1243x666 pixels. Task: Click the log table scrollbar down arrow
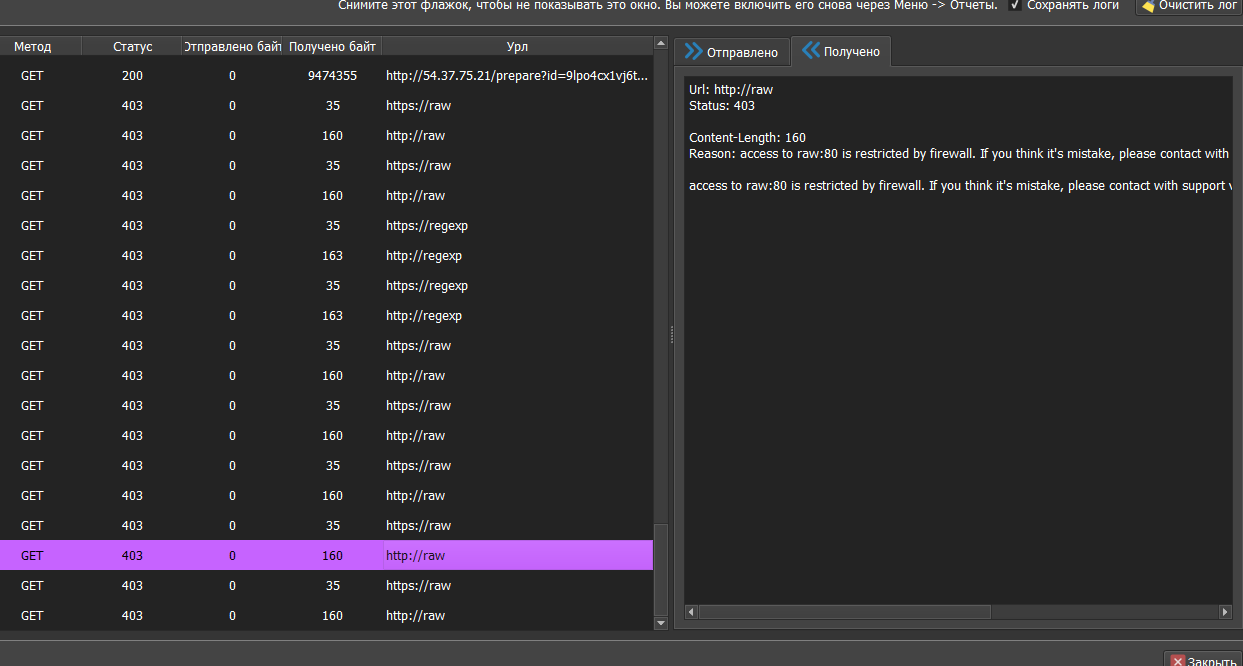coord(661,622)
